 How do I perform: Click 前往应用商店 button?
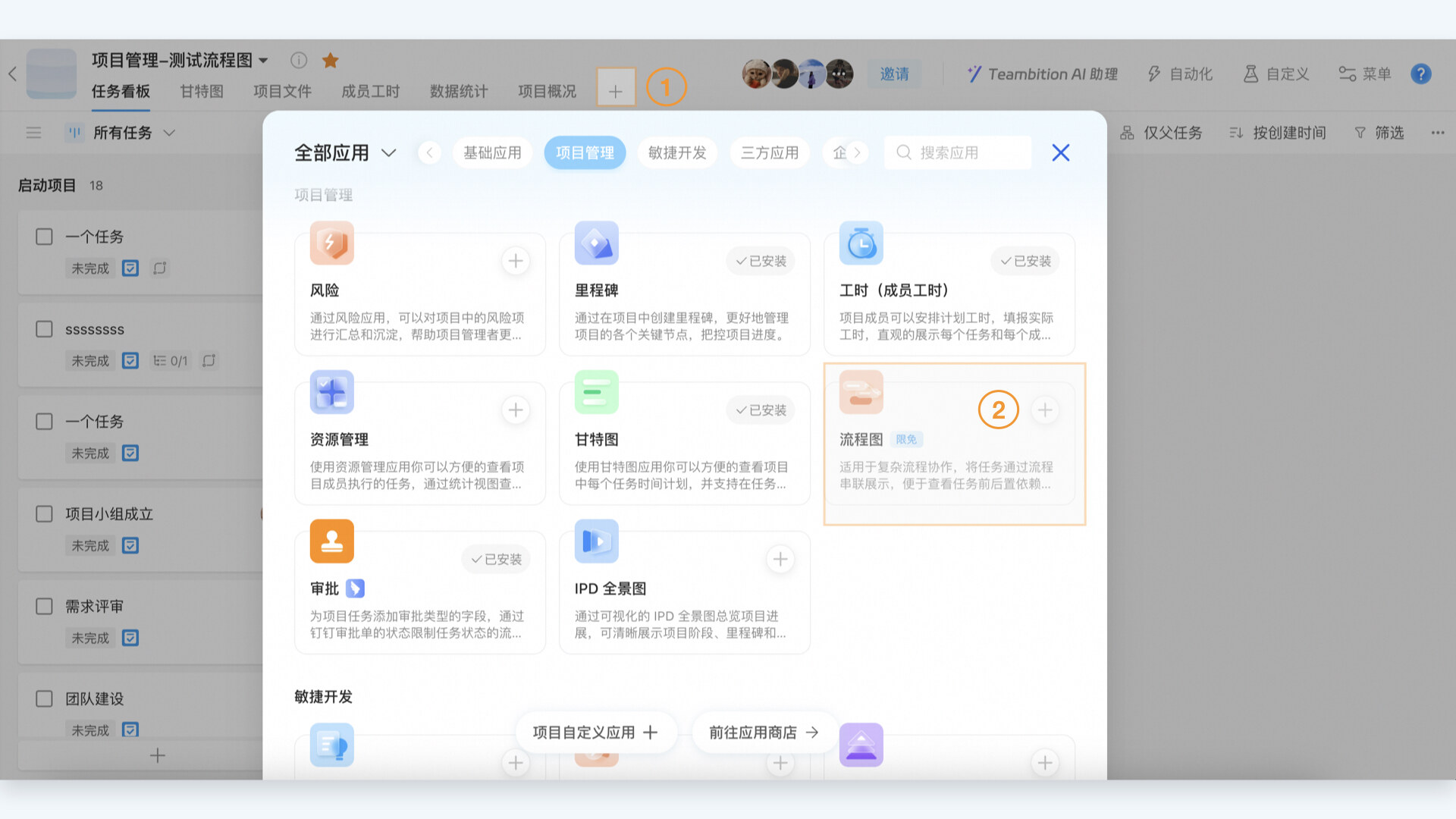764,733
